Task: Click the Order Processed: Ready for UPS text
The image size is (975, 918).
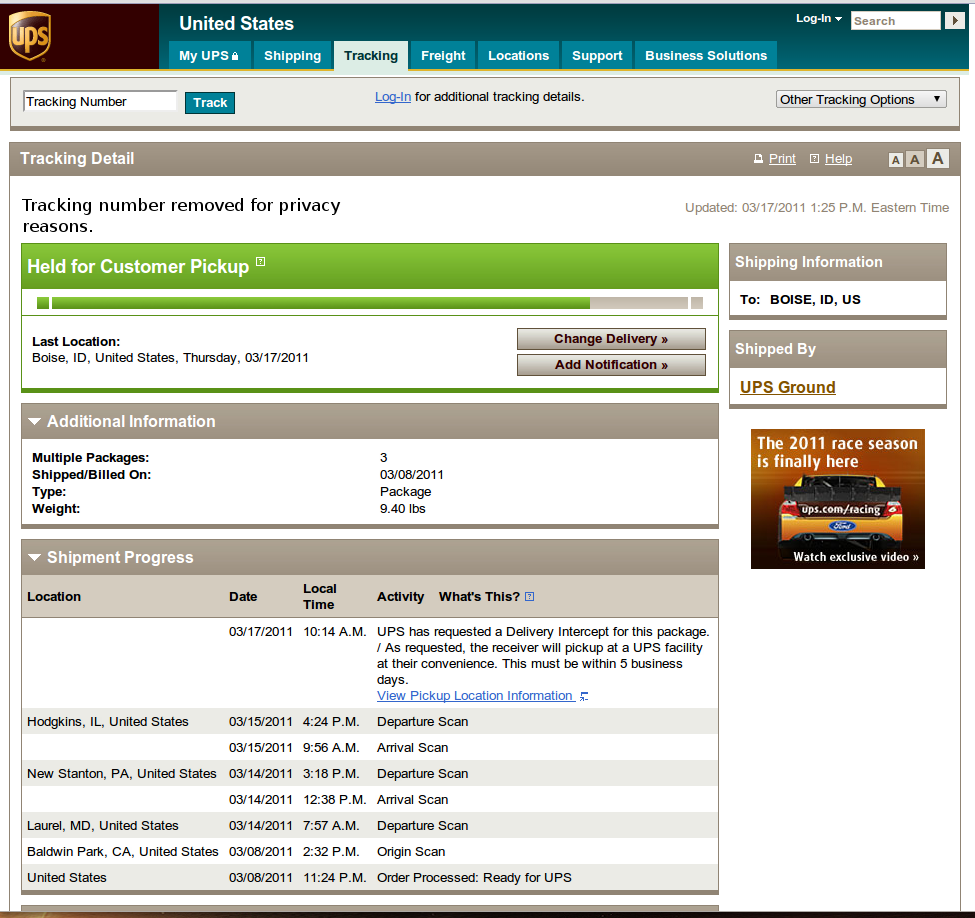Action: coord(474,878)
